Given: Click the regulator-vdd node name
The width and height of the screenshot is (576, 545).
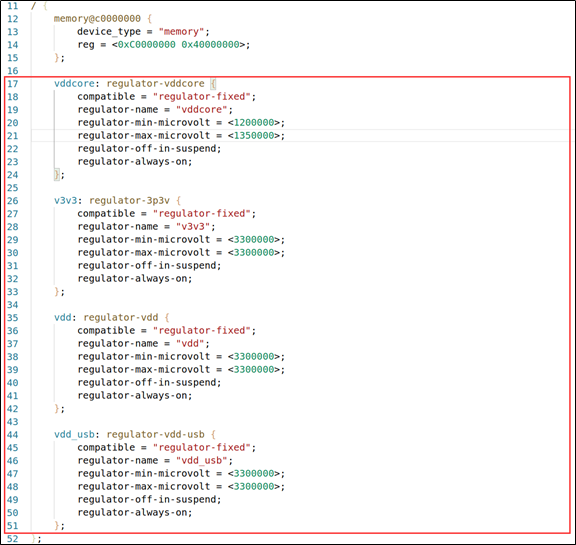Looking at the screenshot, I should point(120,318).
